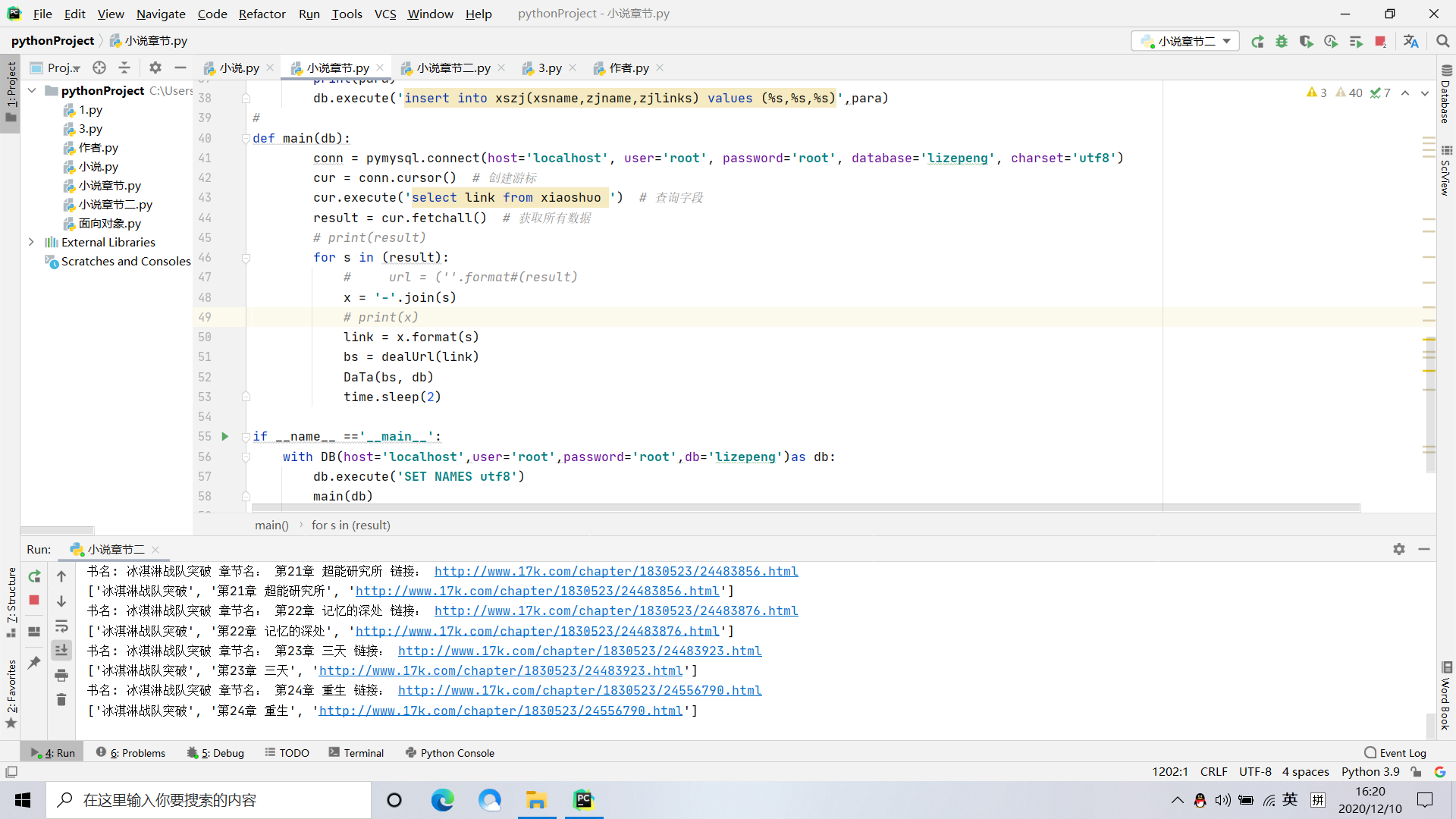
Task: Toggle scroll to end in Run console
Action: coord(61,651)
